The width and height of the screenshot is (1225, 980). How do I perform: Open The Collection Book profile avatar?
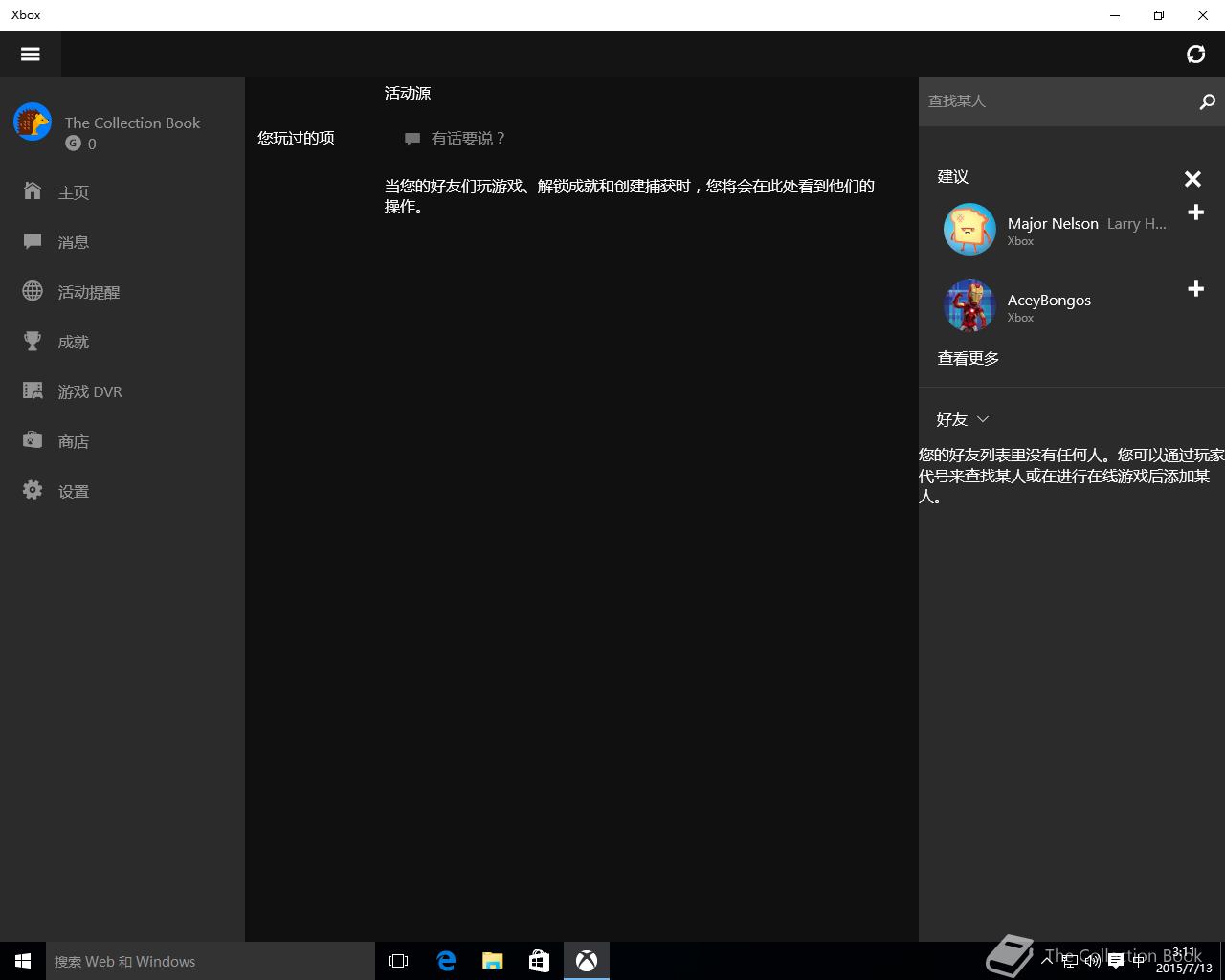point(33,122)
